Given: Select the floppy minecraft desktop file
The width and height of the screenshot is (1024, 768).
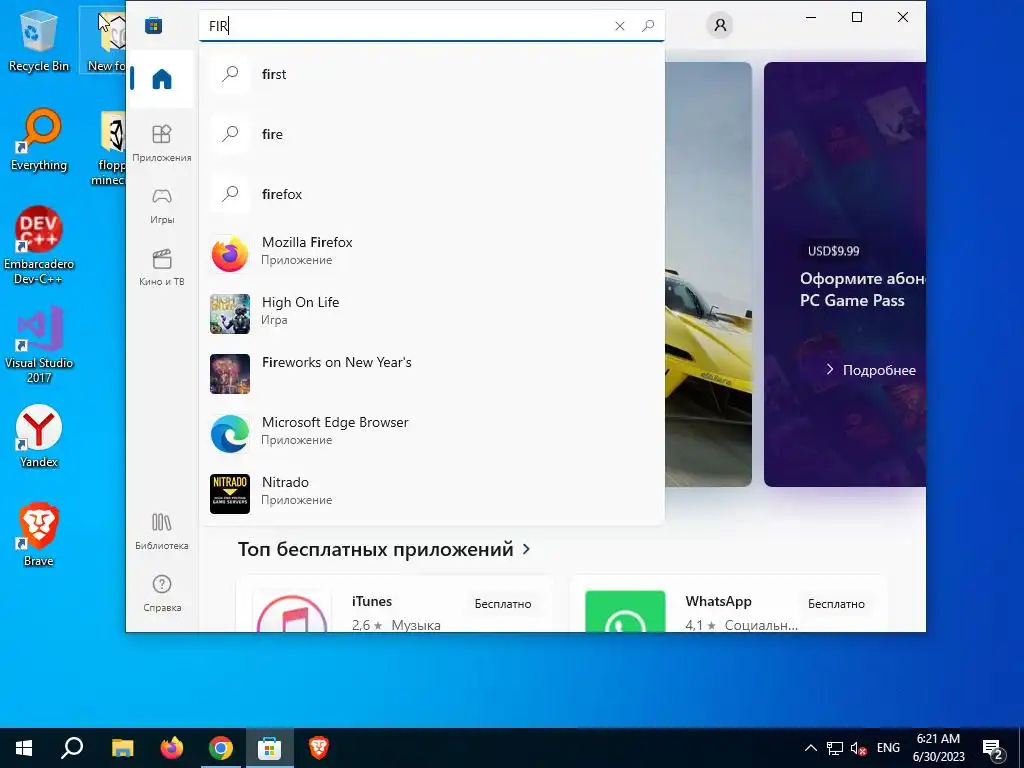Looking at the screenshot, I should pyautogui.click(x=110, y=149).
